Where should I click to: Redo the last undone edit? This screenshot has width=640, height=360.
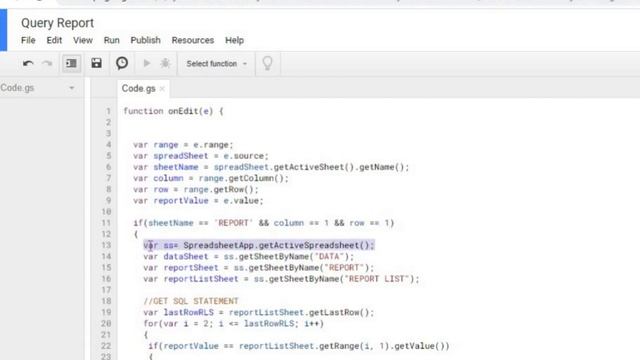tap(47, 63)
